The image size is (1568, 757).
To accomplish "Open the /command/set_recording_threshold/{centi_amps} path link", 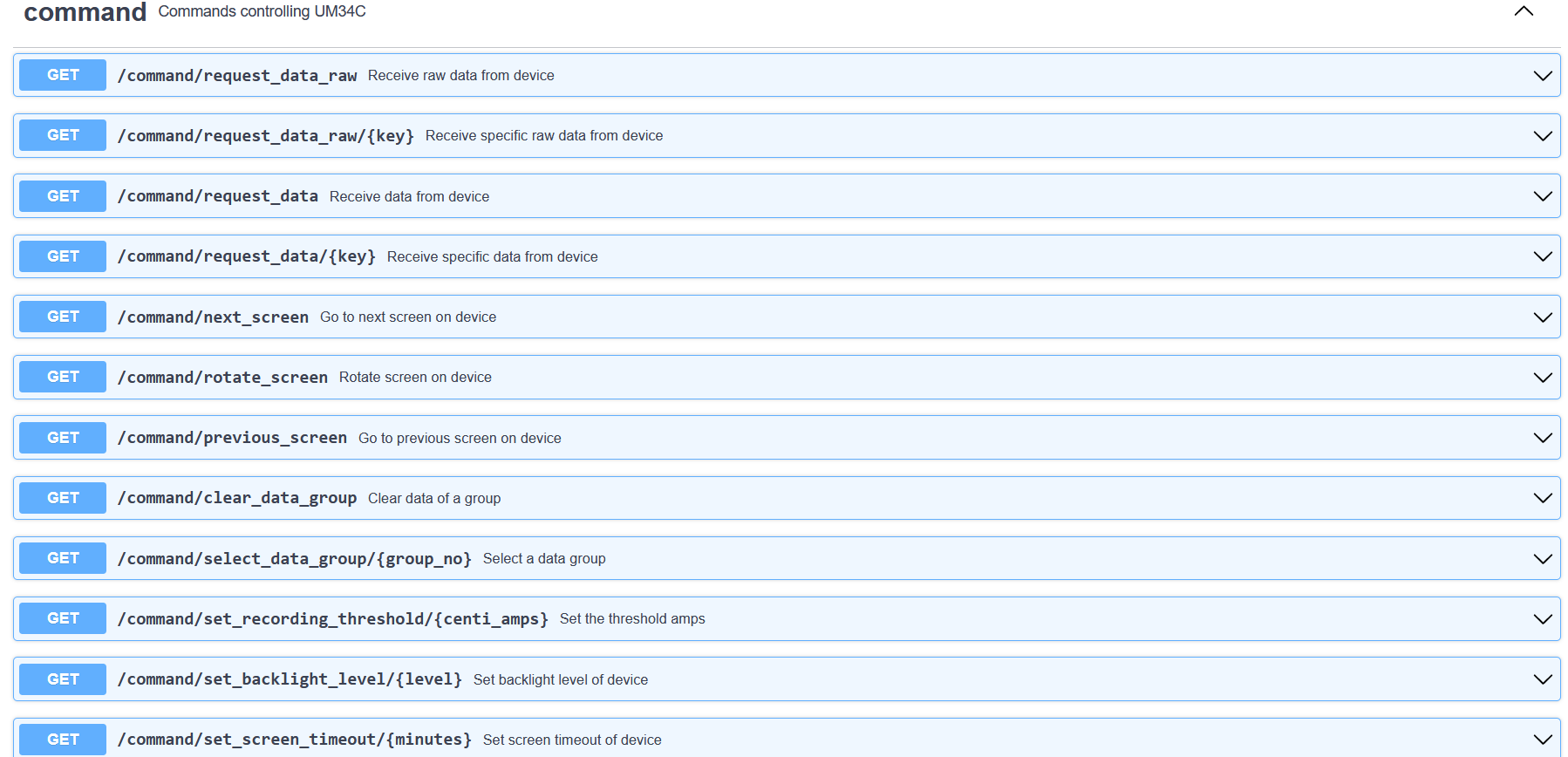I will click(x=333, y=619).
